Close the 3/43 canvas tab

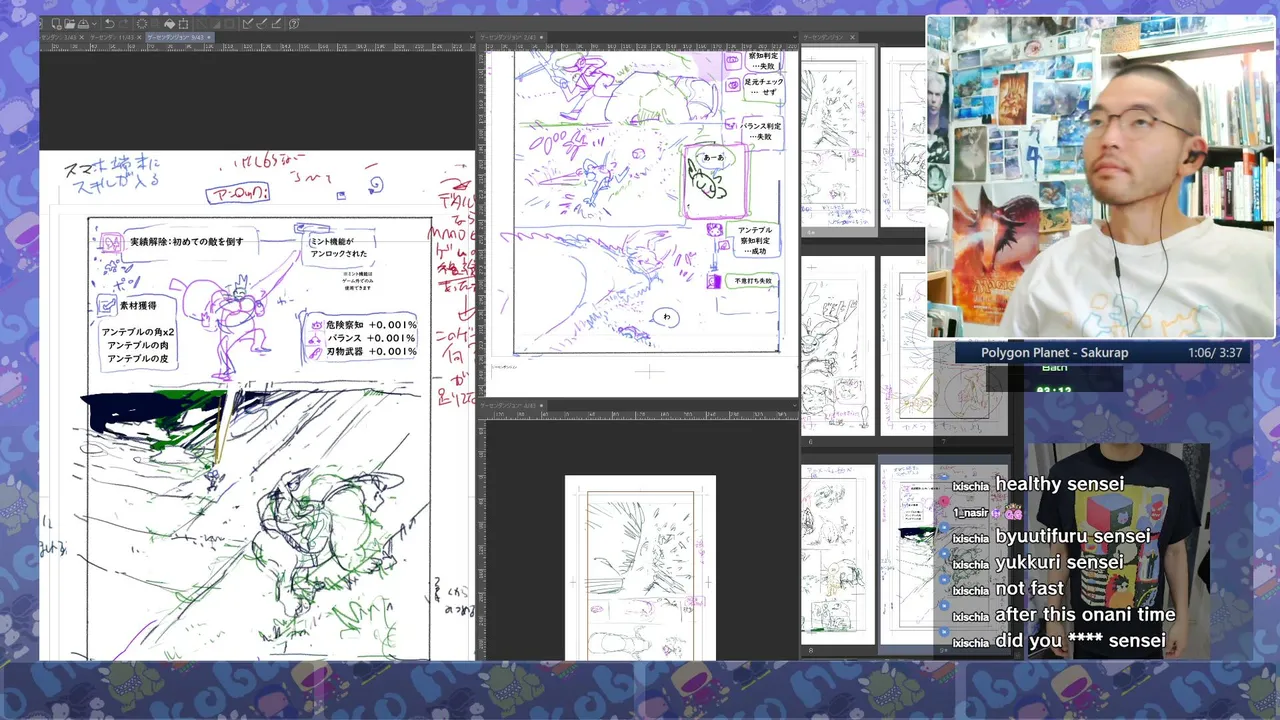point(82,37)
